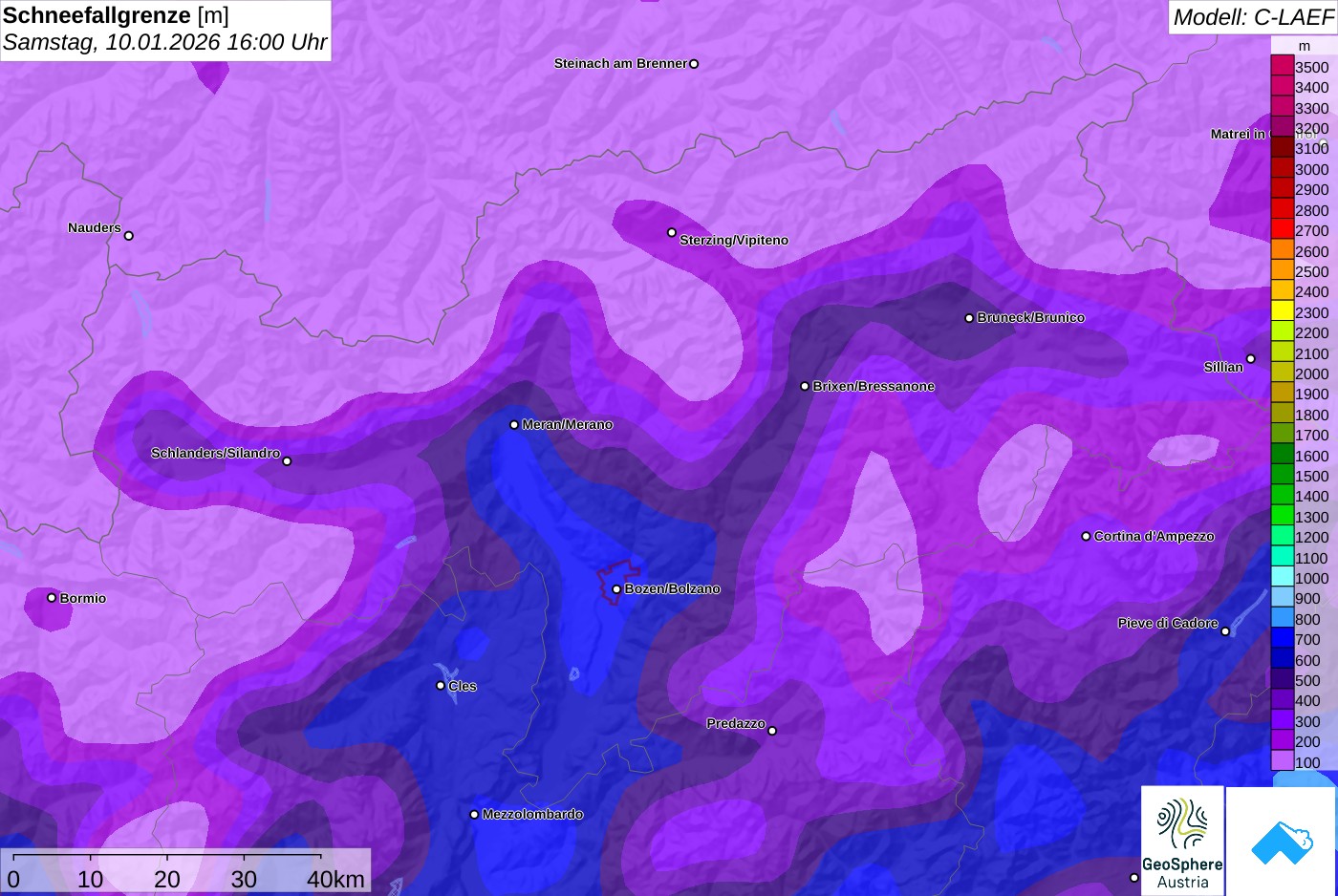Screen dimensions: 1338x896
Task: Click the Mezzolombardo label text
Action: (x=532, y=815)
